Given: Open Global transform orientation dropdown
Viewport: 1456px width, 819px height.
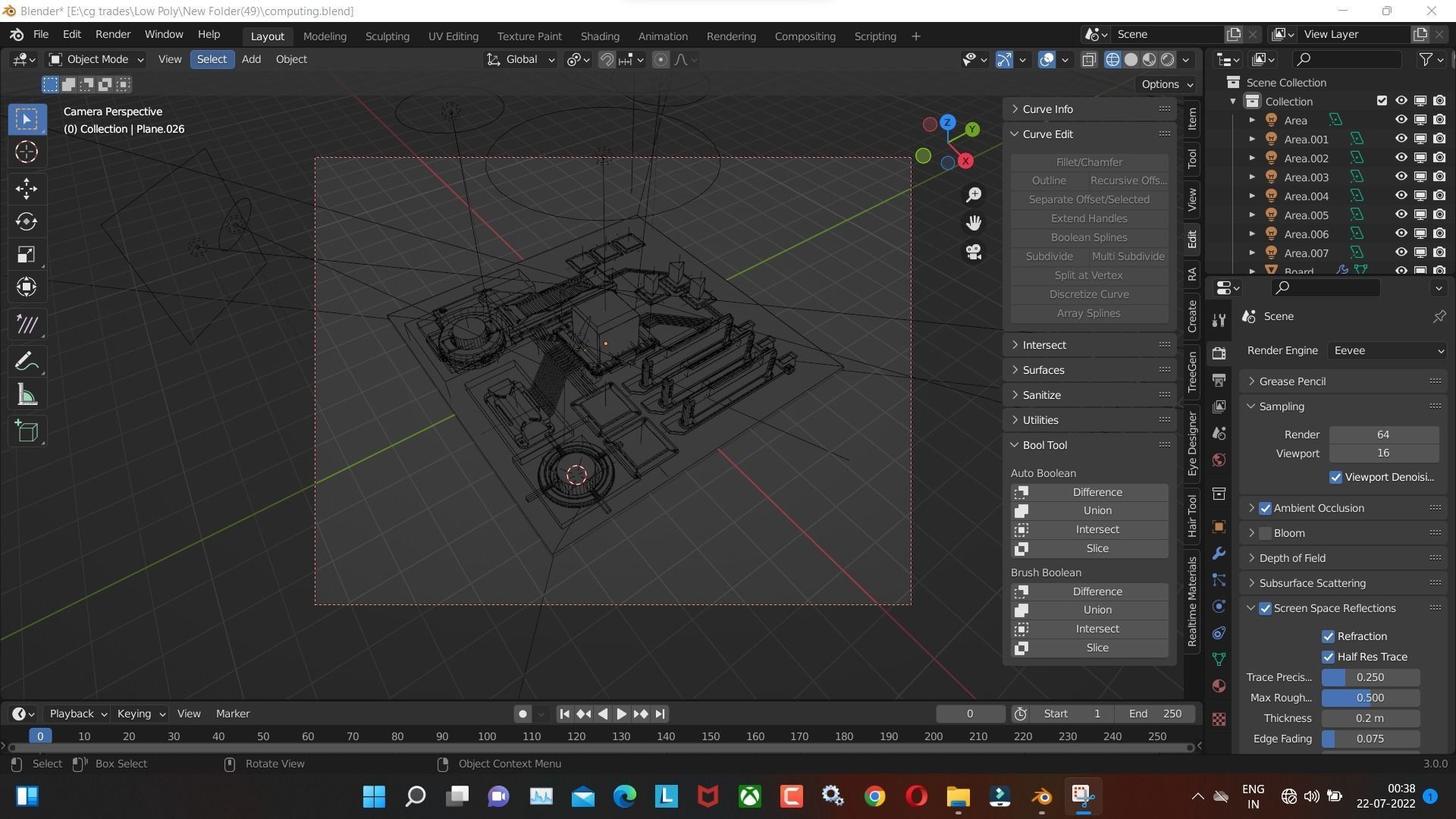Looking at the screenshot, I should (520, 59).
